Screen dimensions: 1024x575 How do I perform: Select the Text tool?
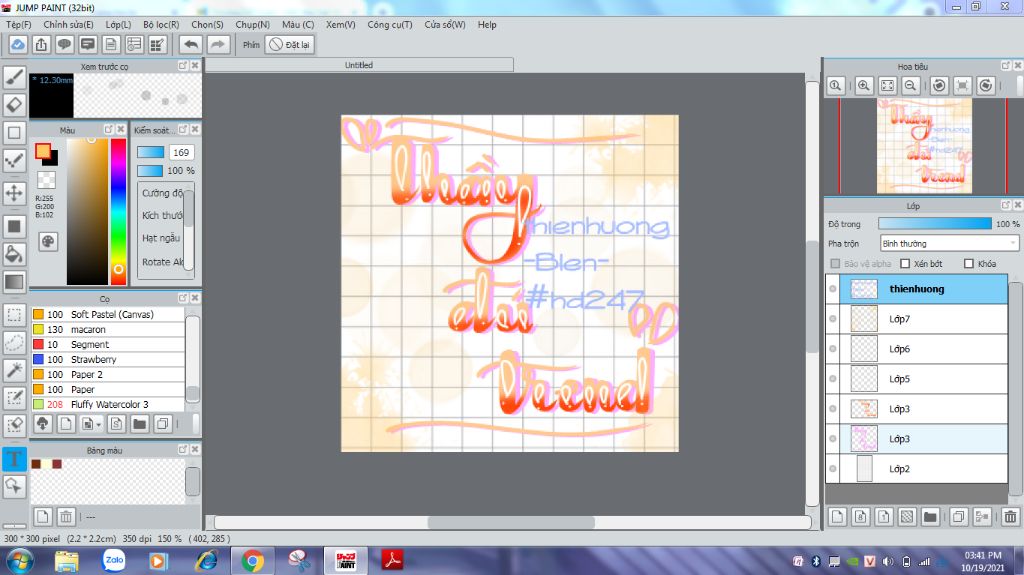14,459
